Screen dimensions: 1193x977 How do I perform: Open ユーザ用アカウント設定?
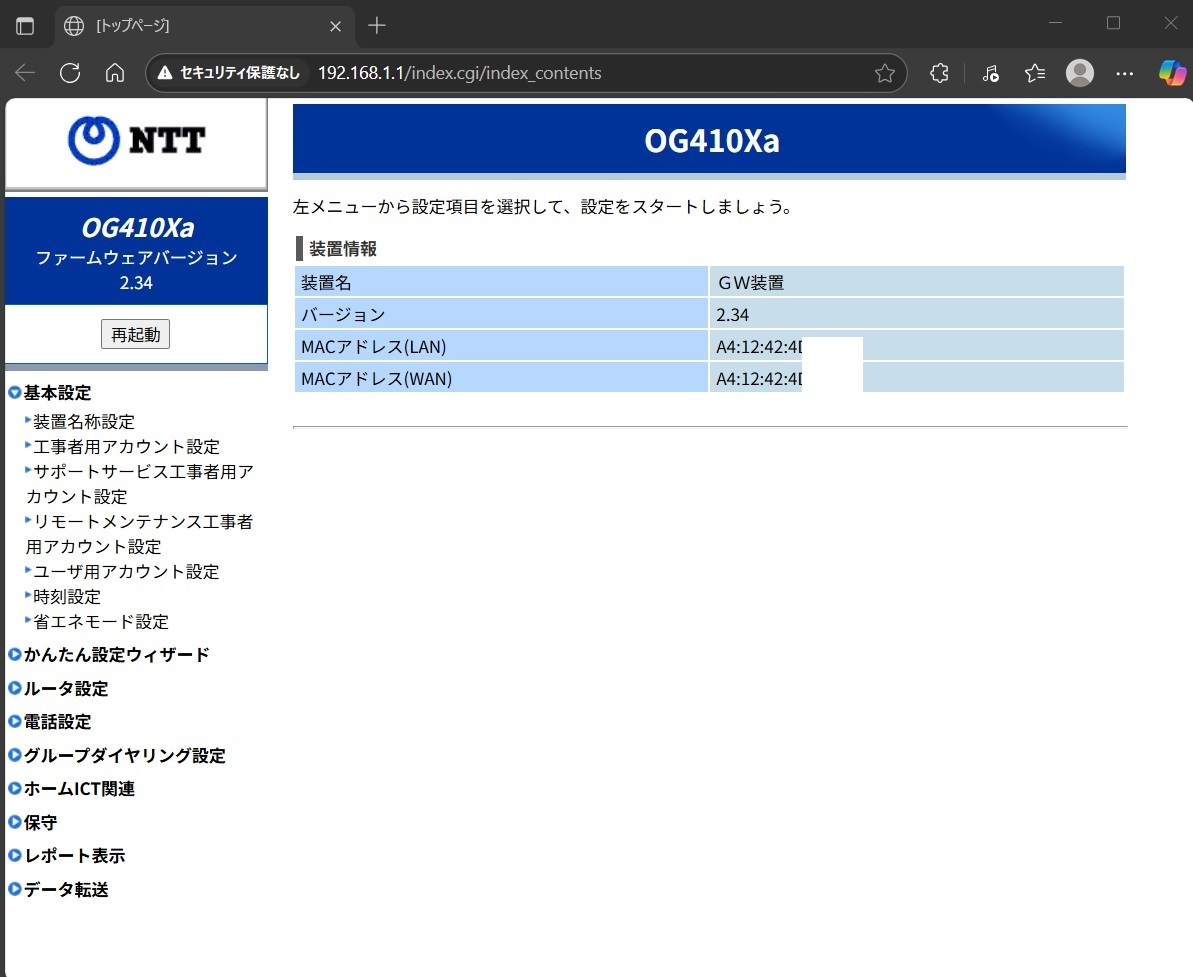coord(126,571)
